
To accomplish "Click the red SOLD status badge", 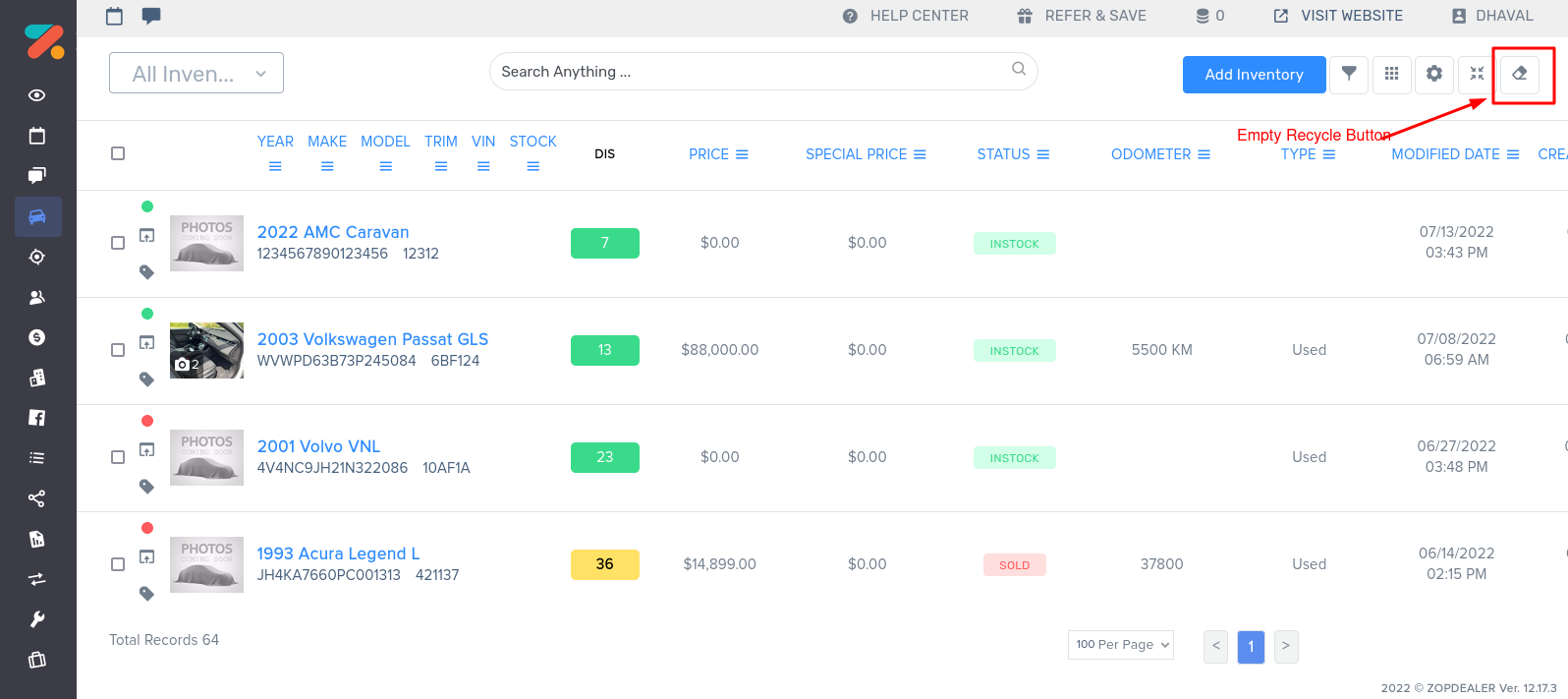I will tap(1015, 565).
